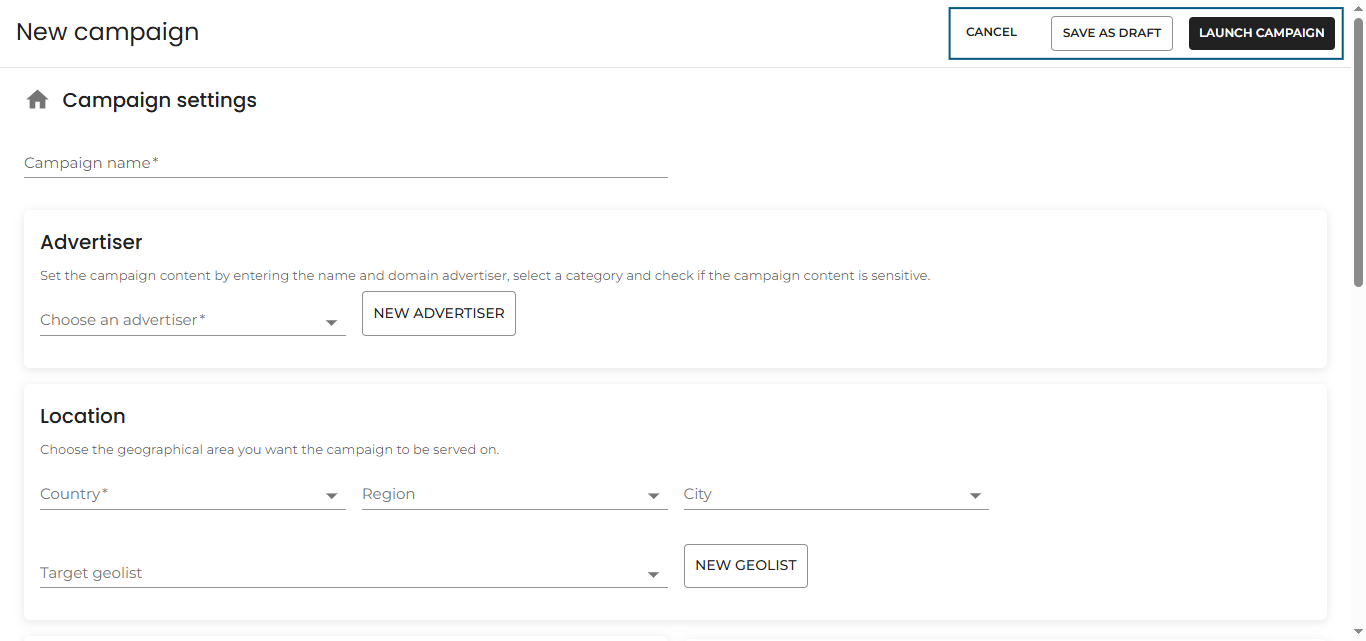Expand the Country dropdown
Viewport: 1366px width, 641px height.
coord(192,495)
